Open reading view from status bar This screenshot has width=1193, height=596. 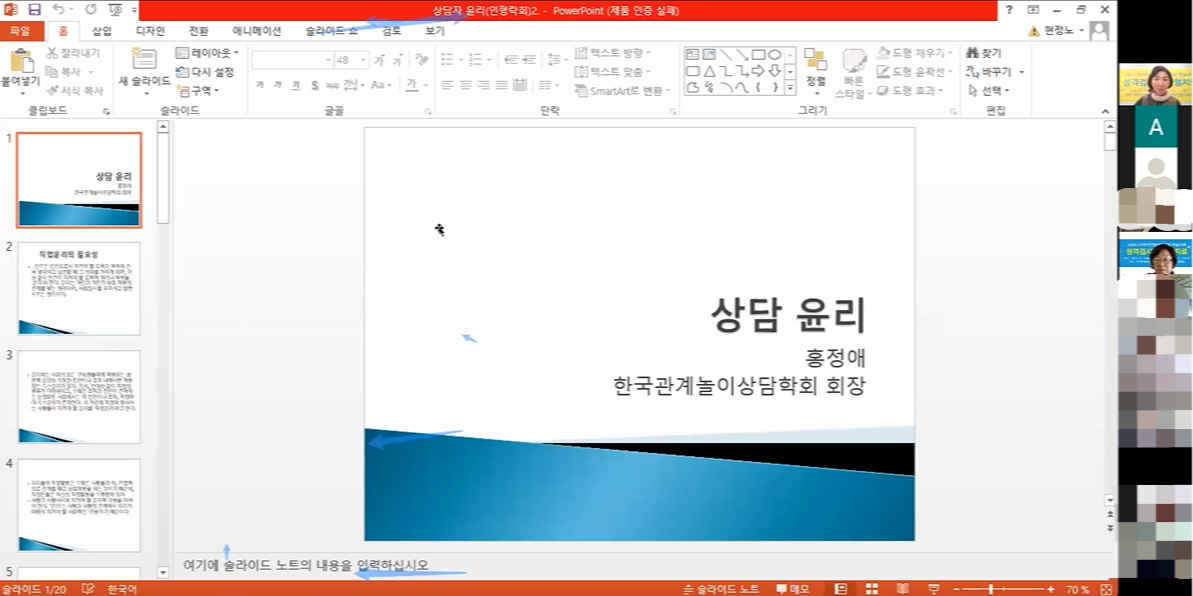(x=902, y=589)
